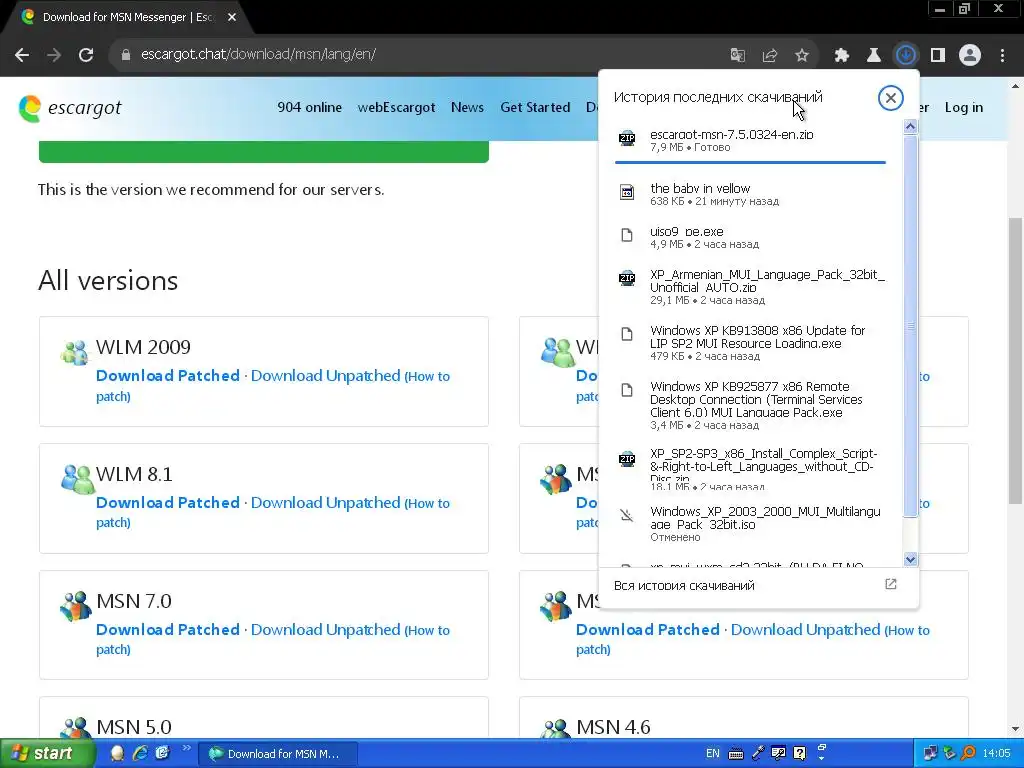Bookmark this page with the star icon

coord(802,55)
